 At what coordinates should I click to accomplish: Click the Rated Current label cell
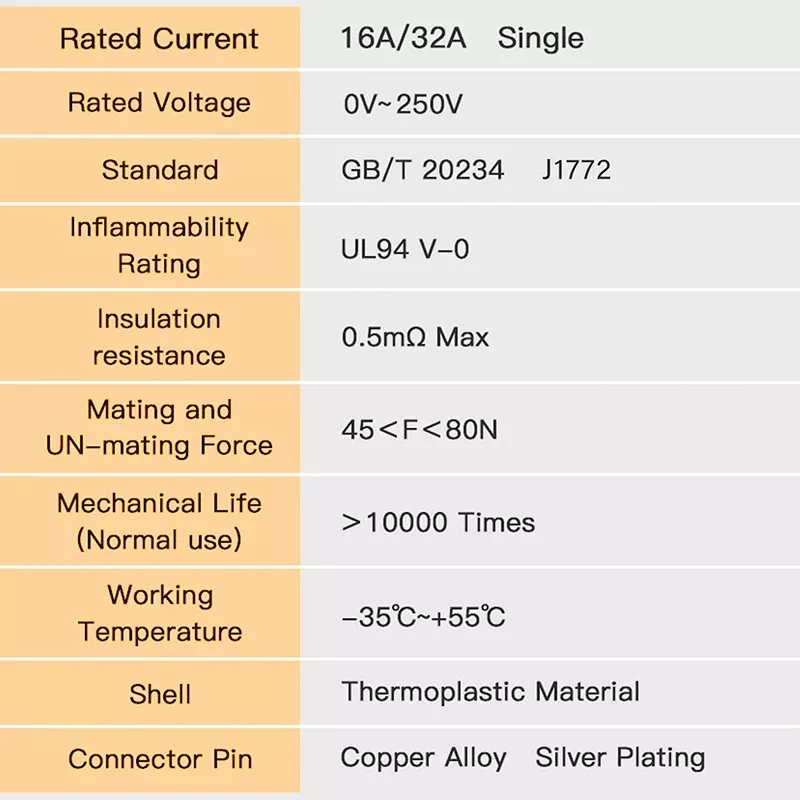[x=159, y=39]
